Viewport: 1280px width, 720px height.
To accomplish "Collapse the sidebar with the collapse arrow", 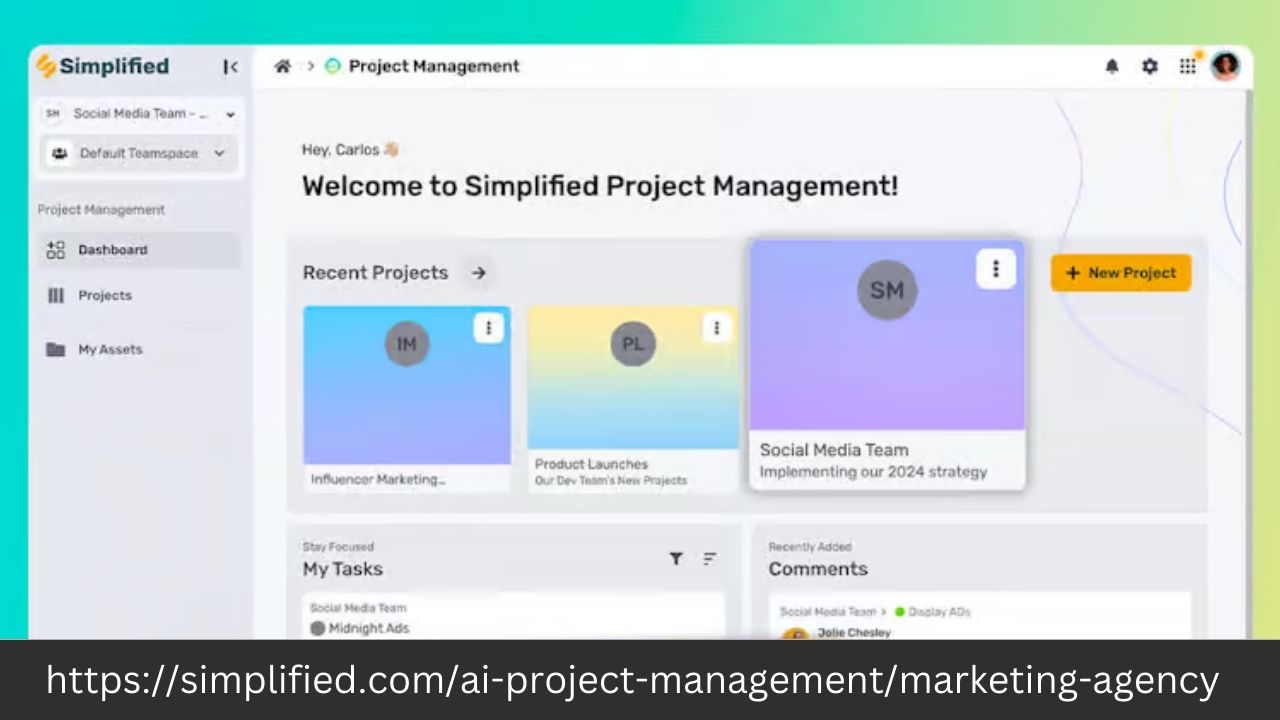I will (231, 66).
